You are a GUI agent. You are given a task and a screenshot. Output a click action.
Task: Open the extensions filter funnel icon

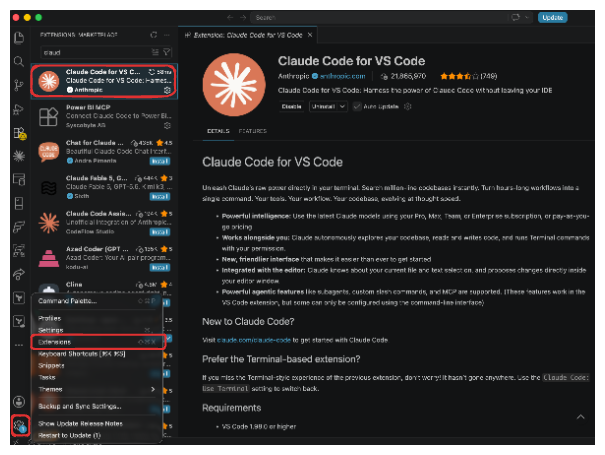click(166, 52)
